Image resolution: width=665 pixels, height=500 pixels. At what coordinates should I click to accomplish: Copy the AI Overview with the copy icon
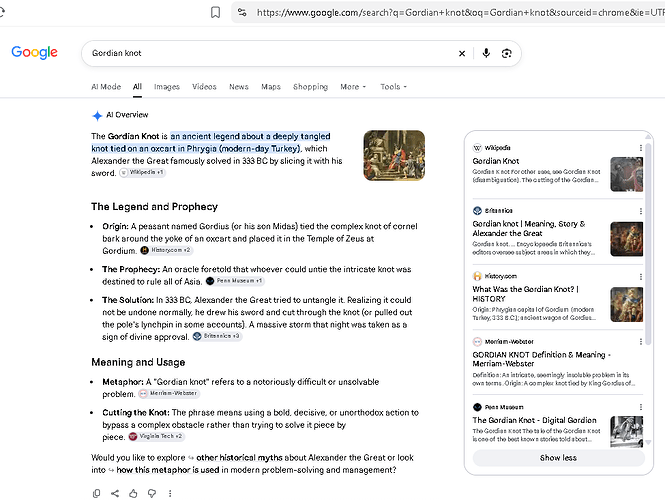pyautogui.click(x=96, y=493)
